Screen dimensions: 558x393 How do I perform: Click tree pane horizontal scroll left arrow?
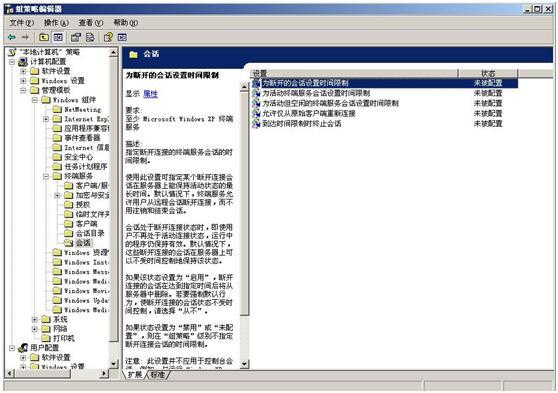coord(10,373)
